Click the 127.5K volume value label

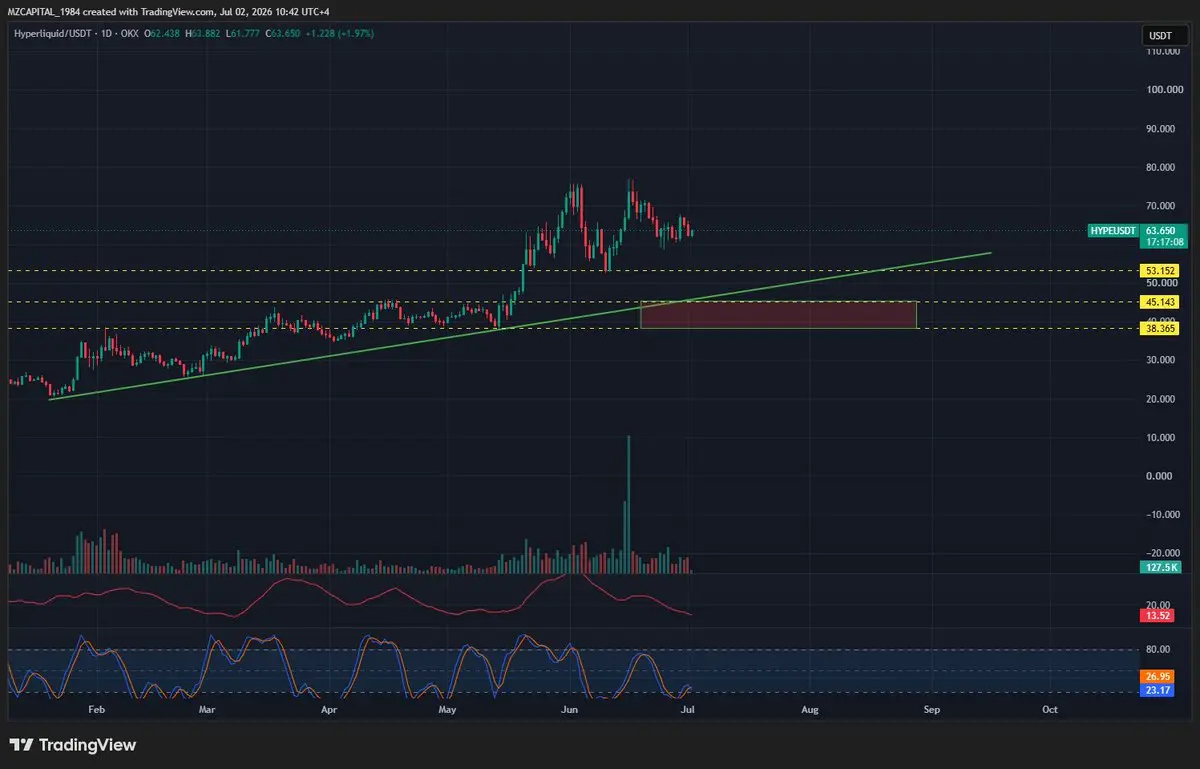pos(1160,566)
